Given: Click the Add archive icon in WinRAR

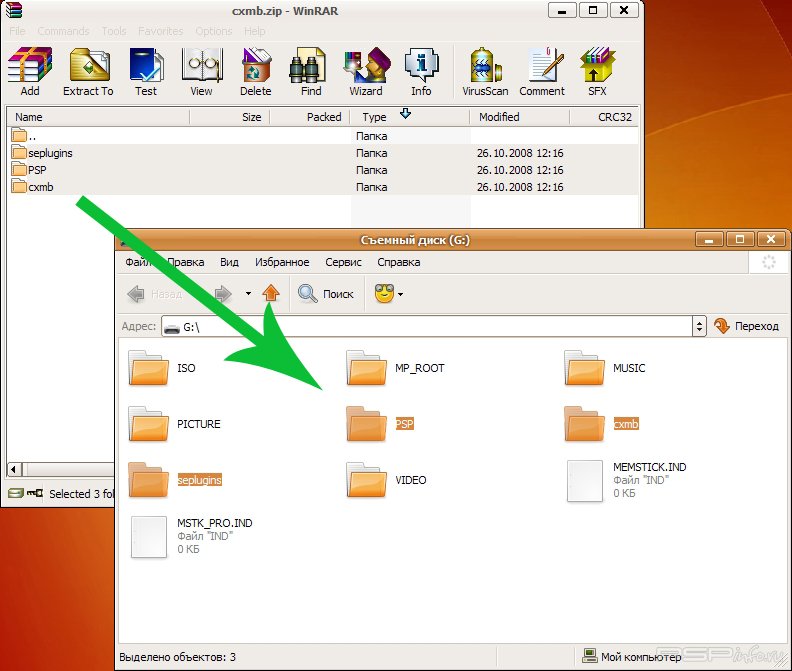Looking at the screenshot, I should tap(30, 71).
